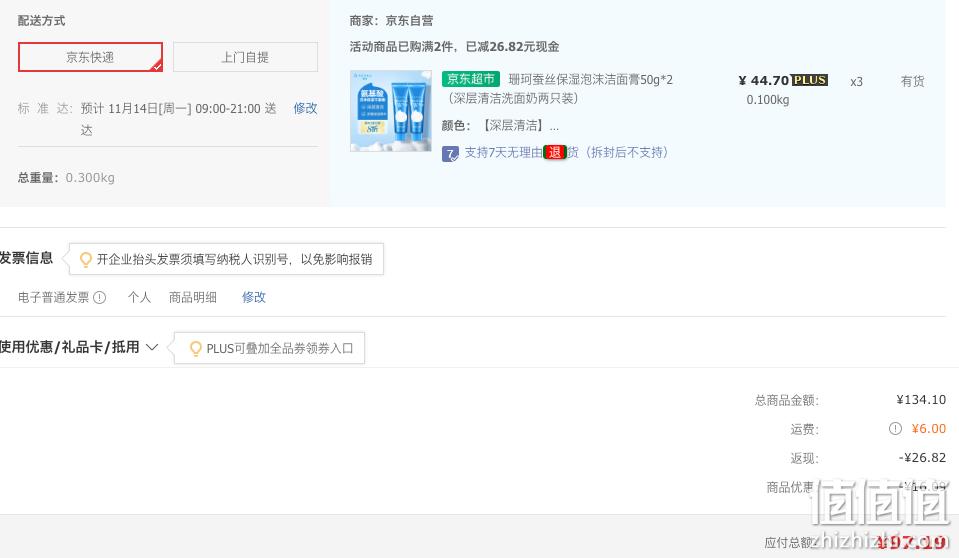
Task: Click info icon beside 电子普通发票
Action: [99, 297]
